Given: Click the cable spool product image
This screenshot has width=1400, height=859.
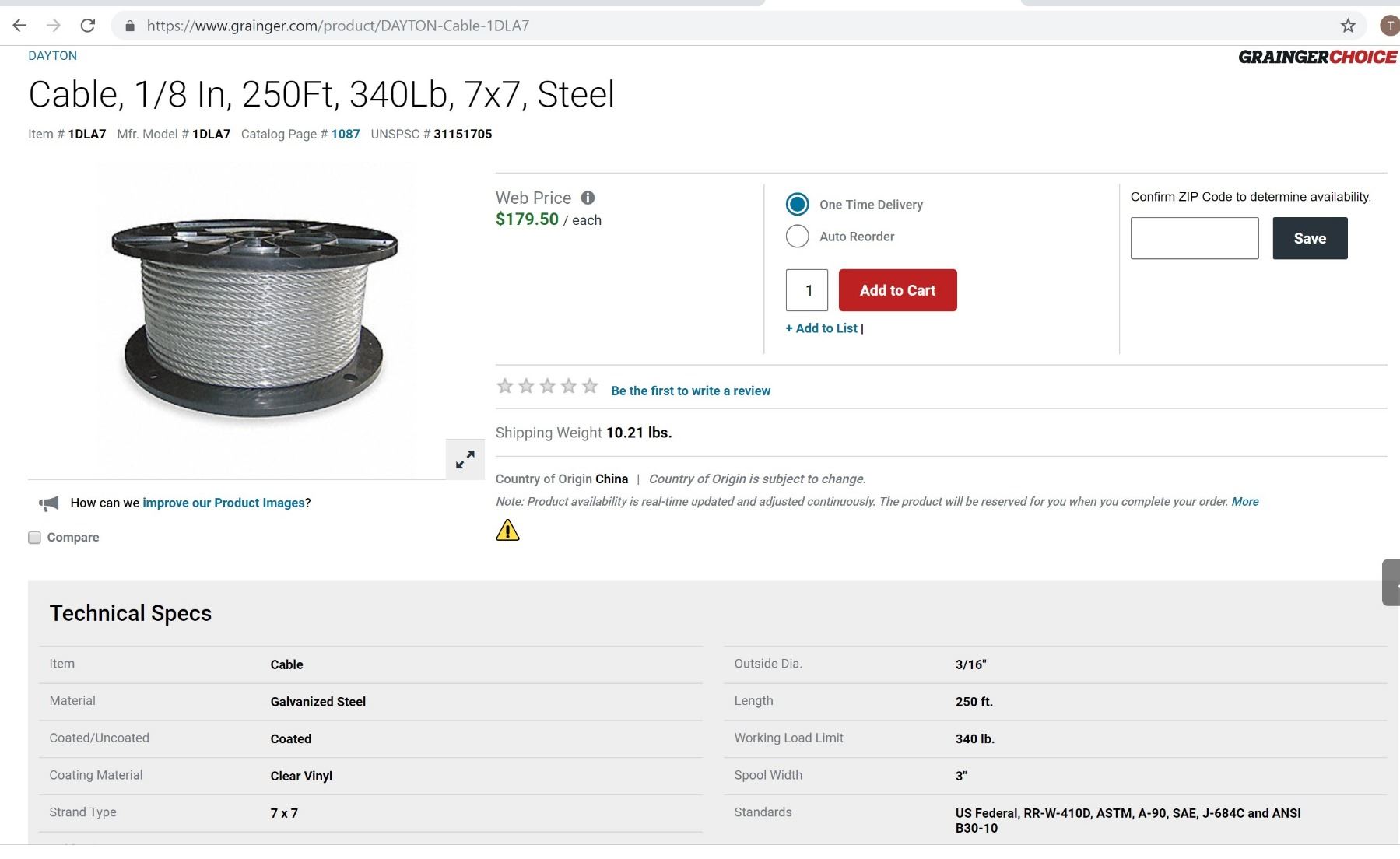Looking at the screenshot, I should pos(254,317).
